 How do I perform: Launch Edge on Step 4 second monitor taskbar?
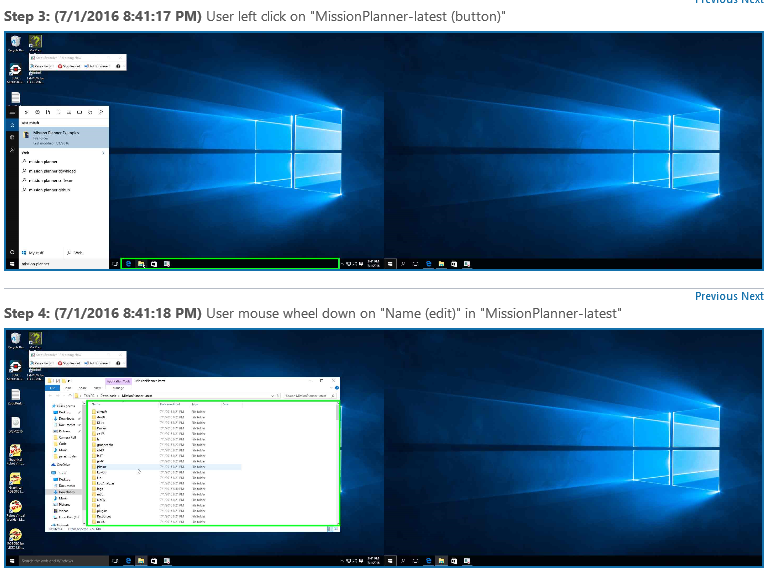point(429,561)
